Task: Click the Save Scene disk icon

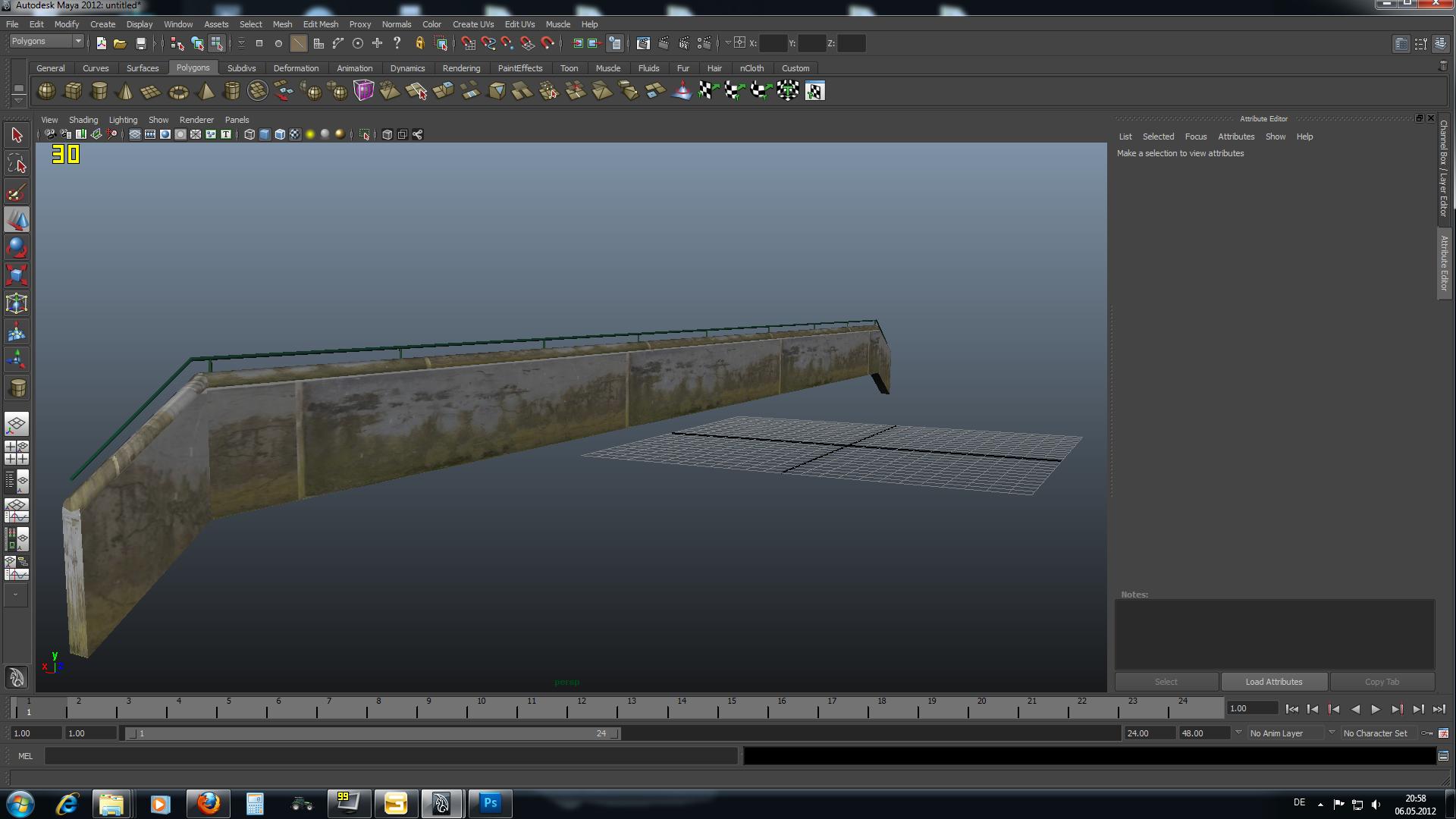Action: 140,43
